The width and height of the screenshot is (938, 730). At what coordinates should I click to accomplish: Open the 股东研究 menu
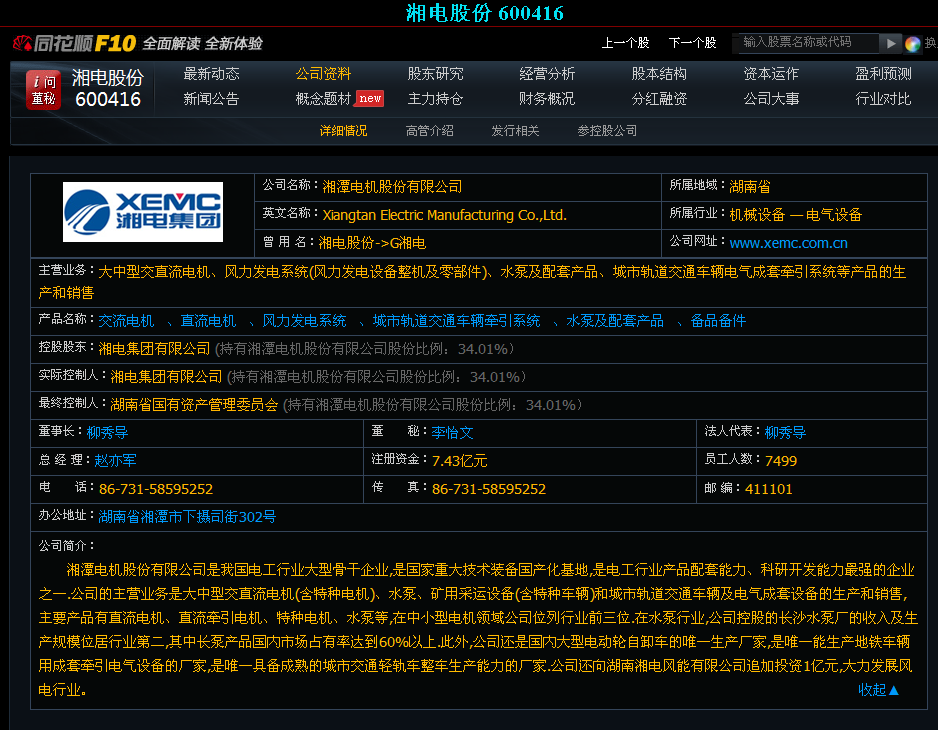point(436,74)
